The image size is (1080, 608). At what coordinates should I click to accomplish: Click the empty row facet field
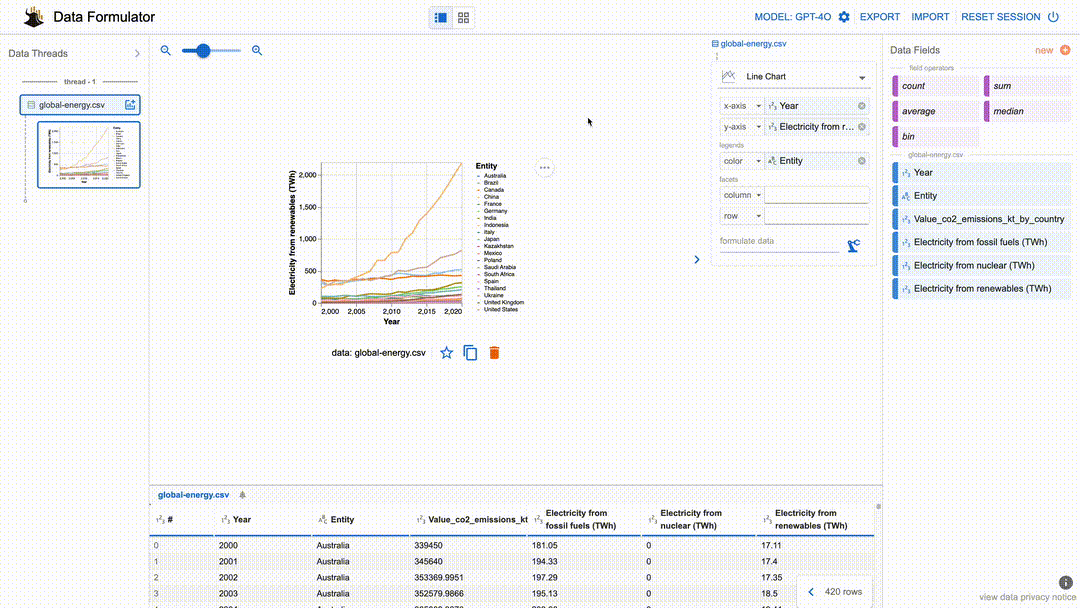point(817,216)
